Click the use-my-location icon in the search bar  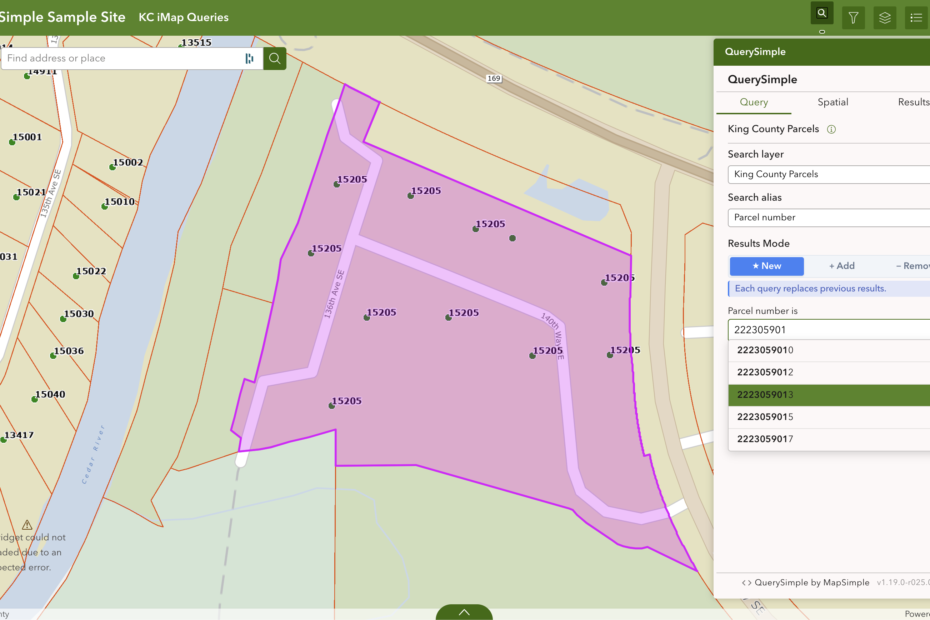pyautogui.click(x=248, y=57)
